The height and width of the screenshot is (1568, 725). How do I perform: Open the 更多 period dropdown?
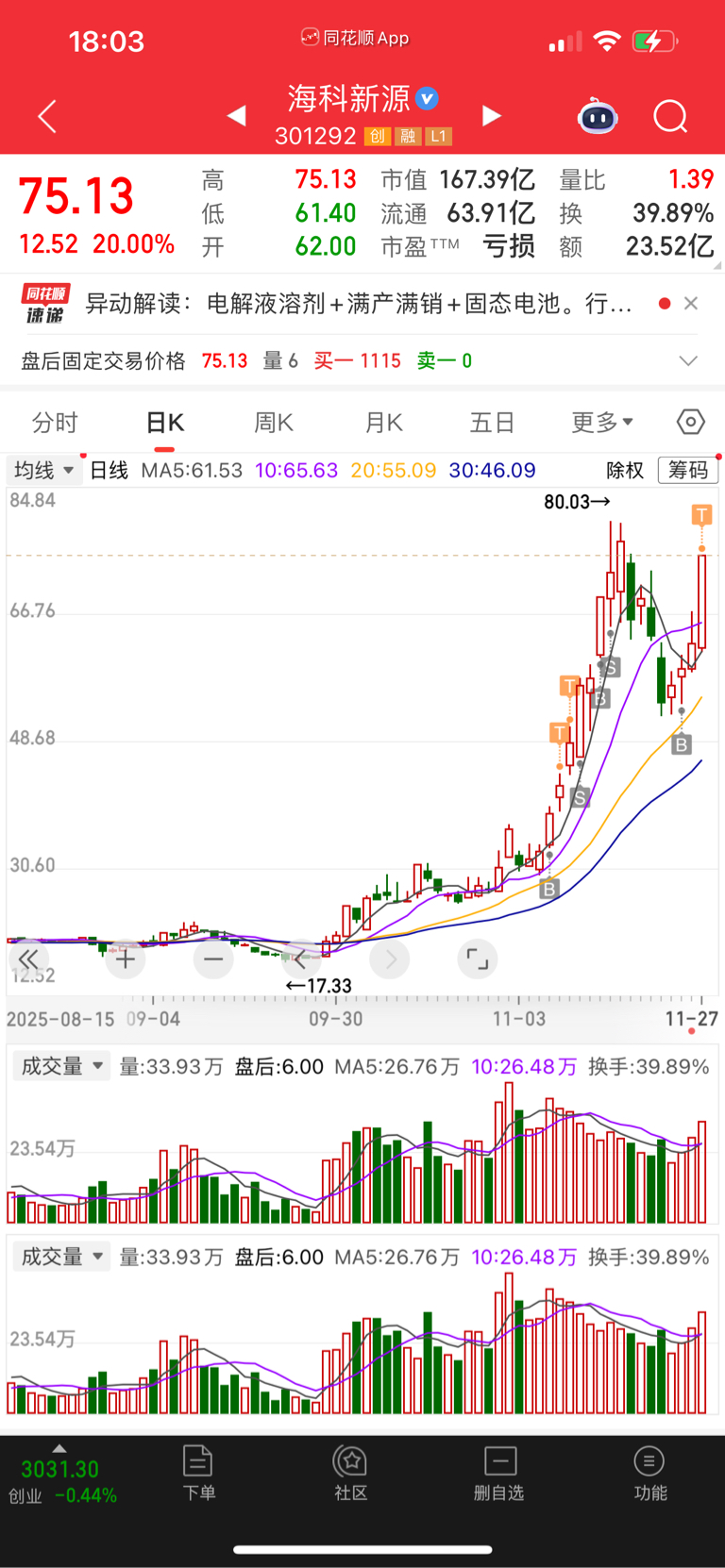602,422
